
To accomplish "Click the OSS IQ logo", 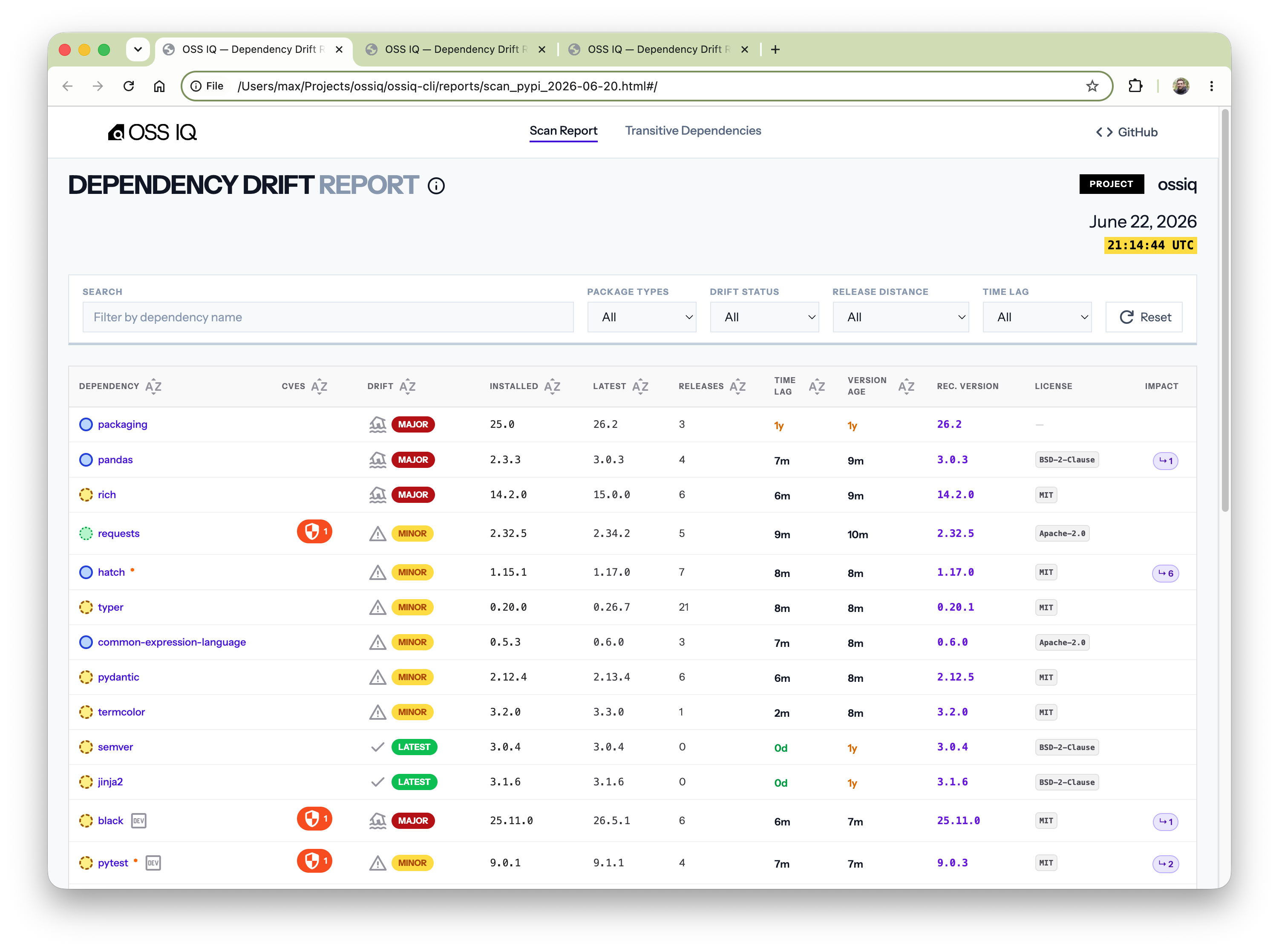I will pos(152,132).
